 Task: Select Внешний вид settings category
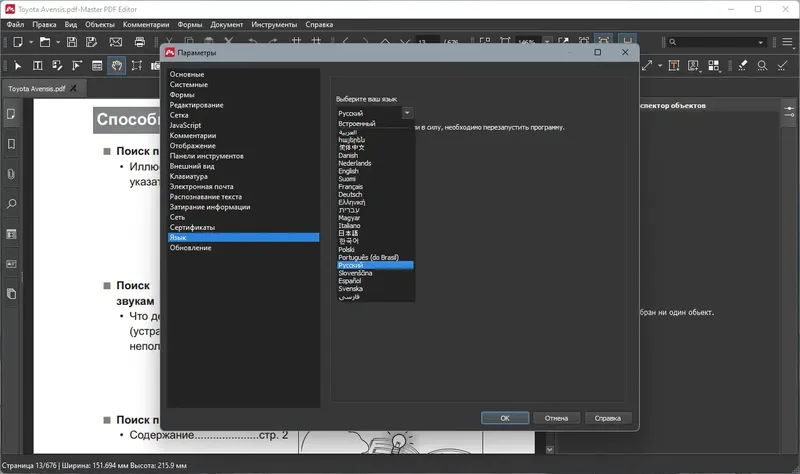[192, 166]
